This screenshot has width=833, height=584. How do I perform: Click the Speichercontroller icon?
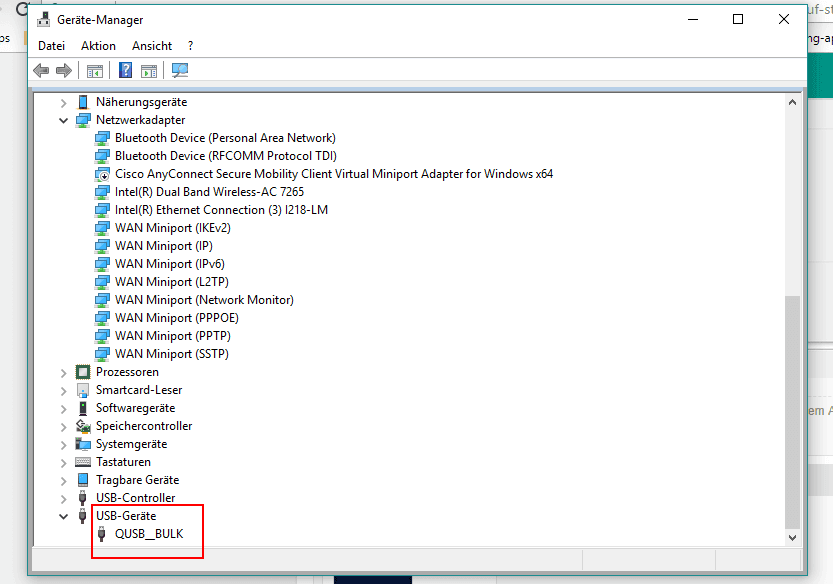(83, 426)
